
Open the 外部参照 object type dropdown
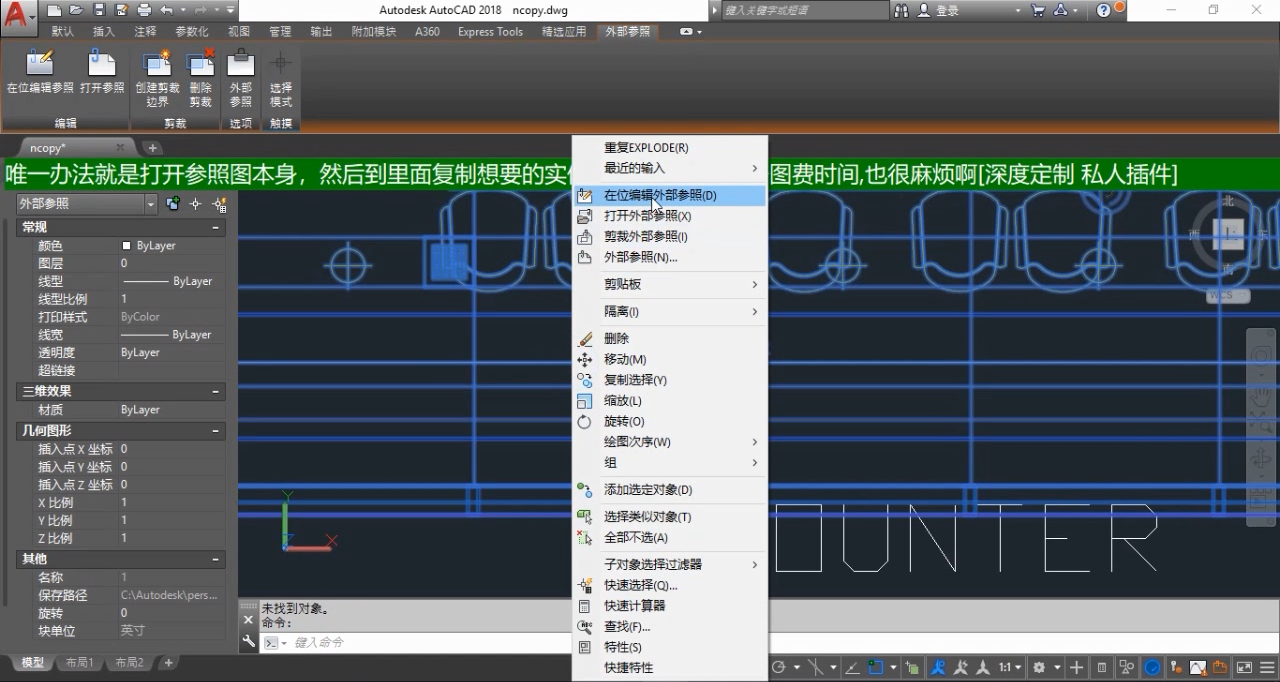pyautogui.click(x=151, y=204)
